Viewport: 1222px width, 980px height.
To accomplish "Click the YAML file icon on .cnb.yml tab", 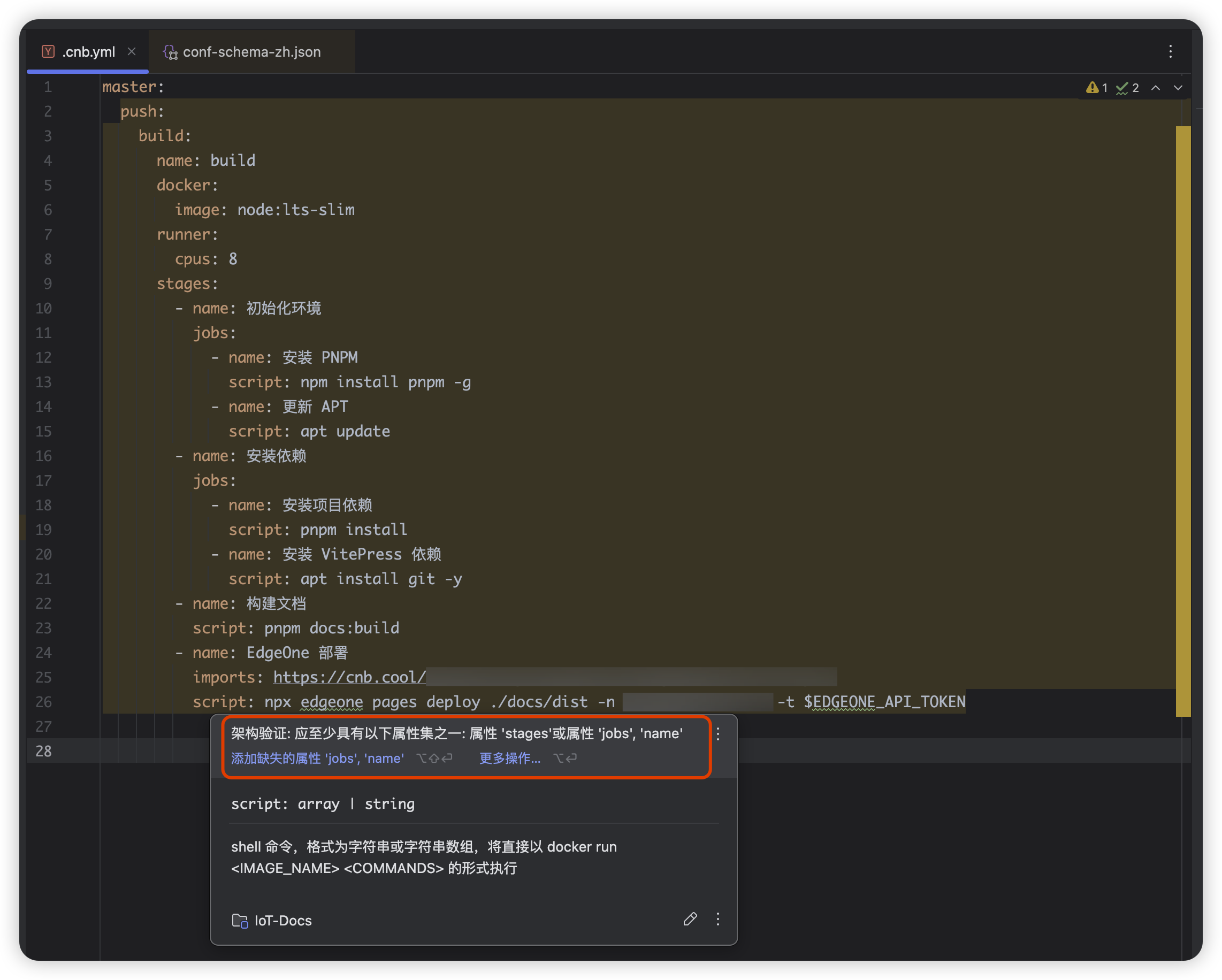I will (48, 51).
